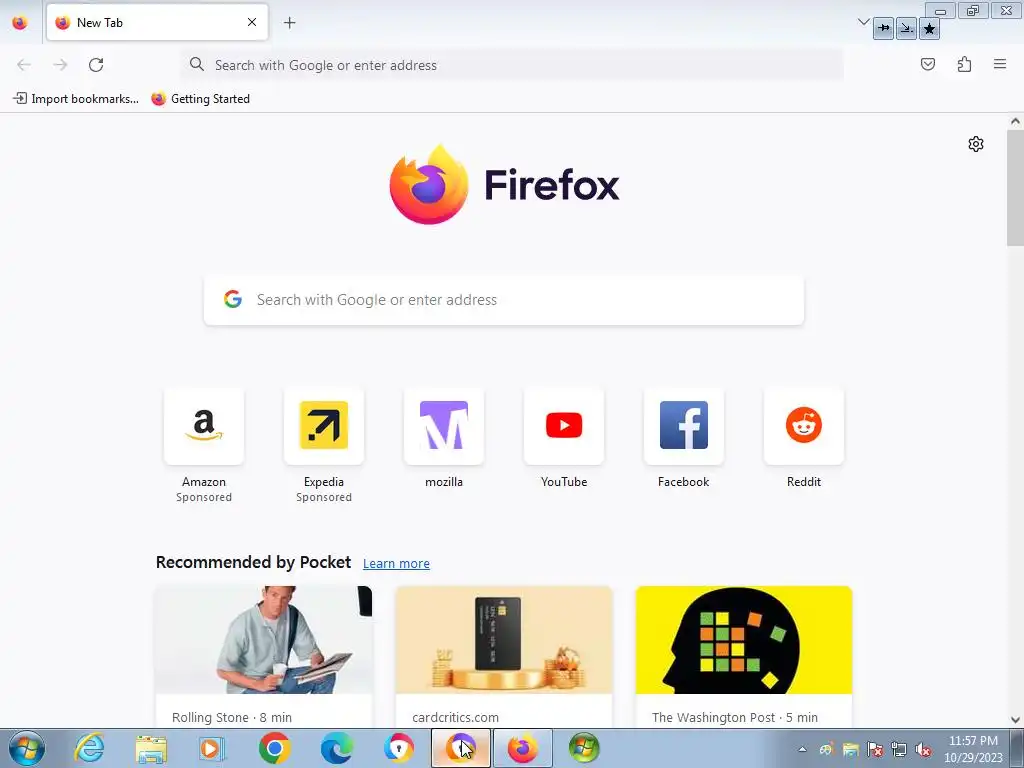The width and height of the screenshot is (1024, 768).
Task: Click the pushpin title bar button
Action: pos(883,28)
